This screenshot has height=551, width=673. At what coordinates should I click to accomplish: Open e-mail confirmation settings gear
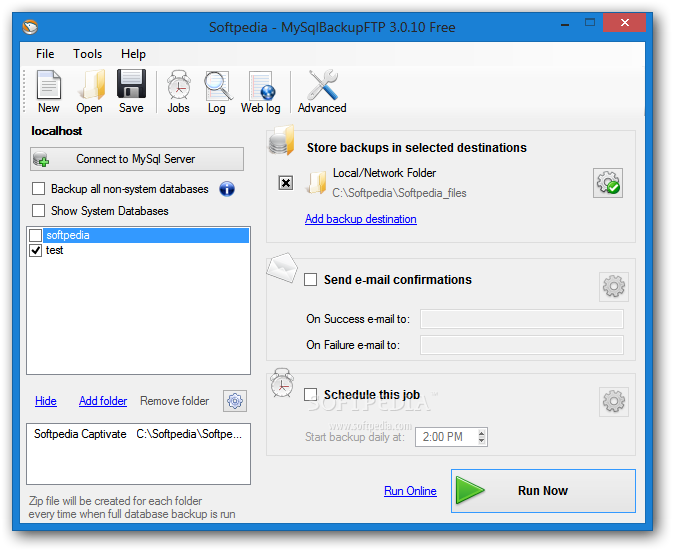pyautogui.click(x=614, y=287)
